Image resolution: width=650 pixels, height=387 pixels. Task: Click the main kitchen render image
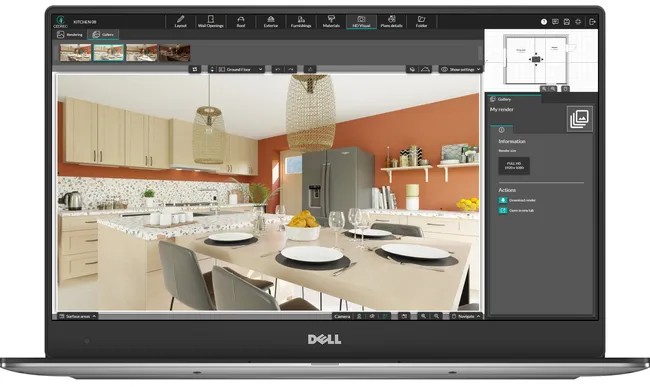[268, 192]
